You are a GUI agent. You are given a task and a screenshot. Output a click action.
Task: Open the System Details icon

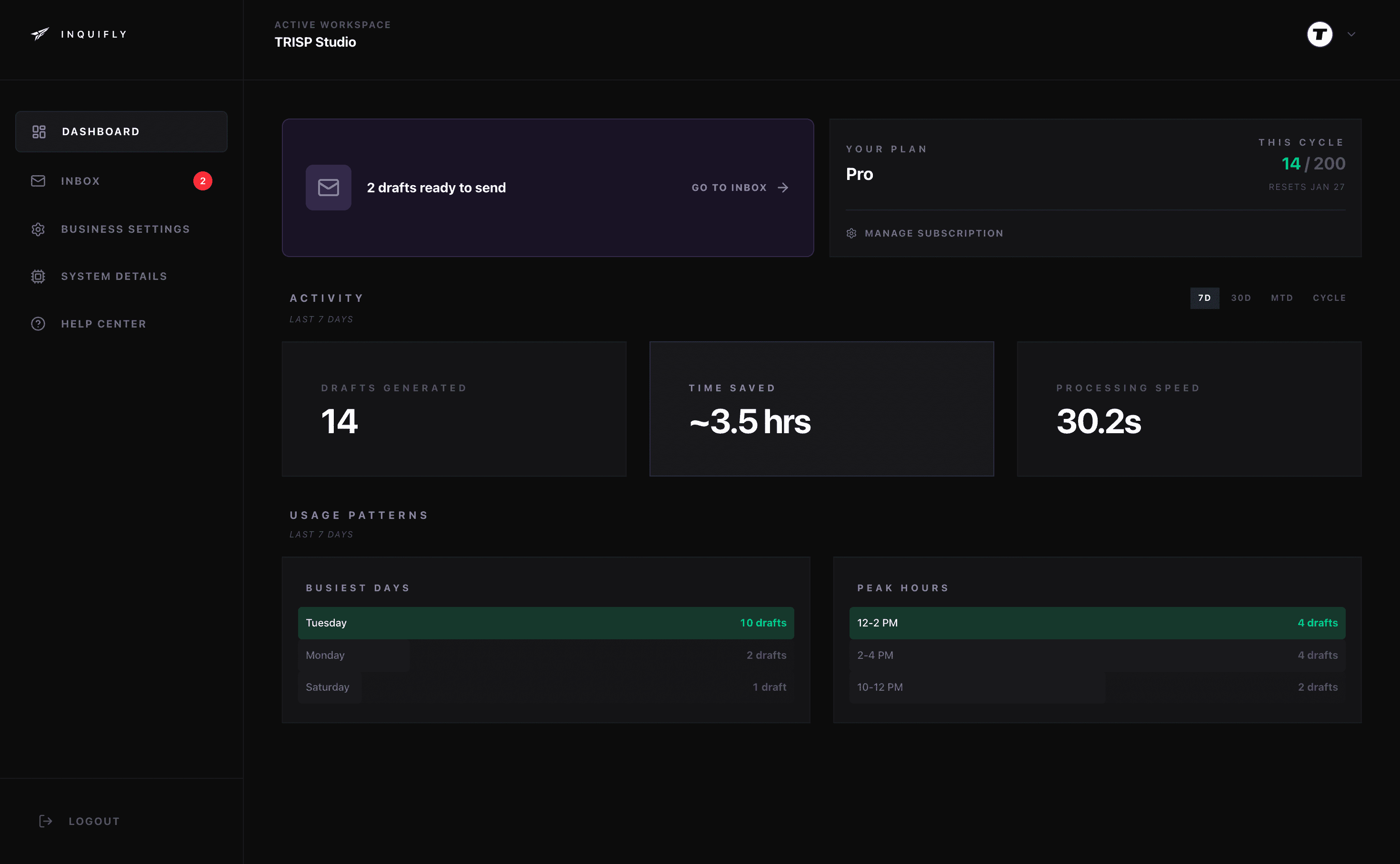point(38,276)
